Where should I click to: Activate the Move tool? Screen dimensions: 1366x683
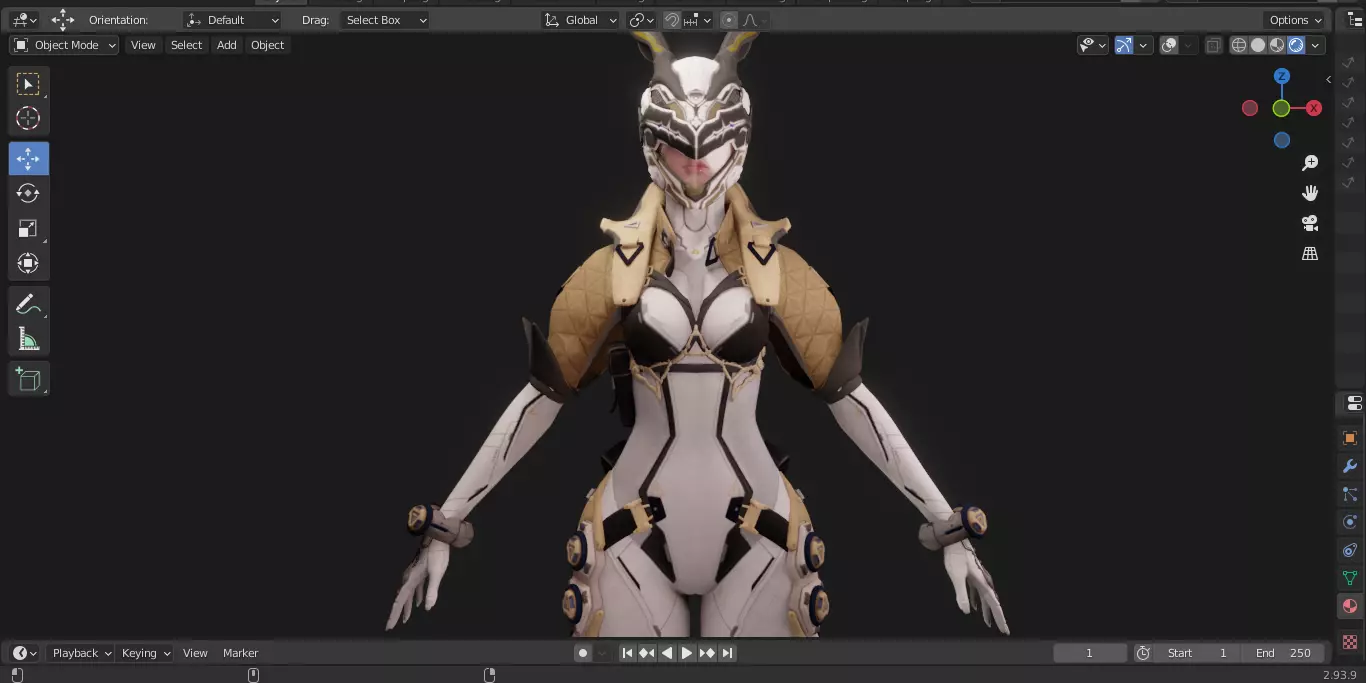[x=28, y=159]
